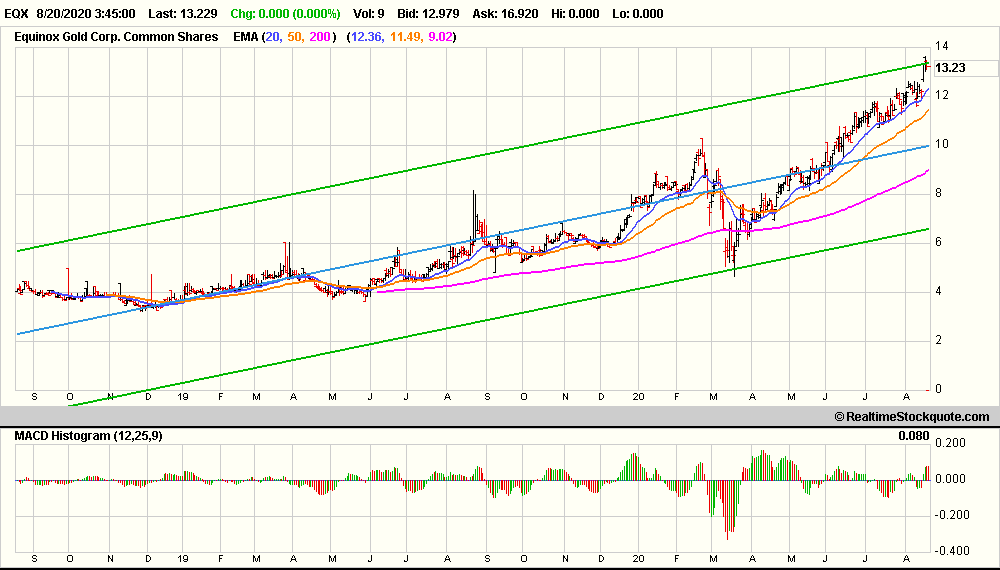Screen dimensions: 1000x570
Task: Click the EQX ticker symbol in the header
Action: tap(16, 13)
